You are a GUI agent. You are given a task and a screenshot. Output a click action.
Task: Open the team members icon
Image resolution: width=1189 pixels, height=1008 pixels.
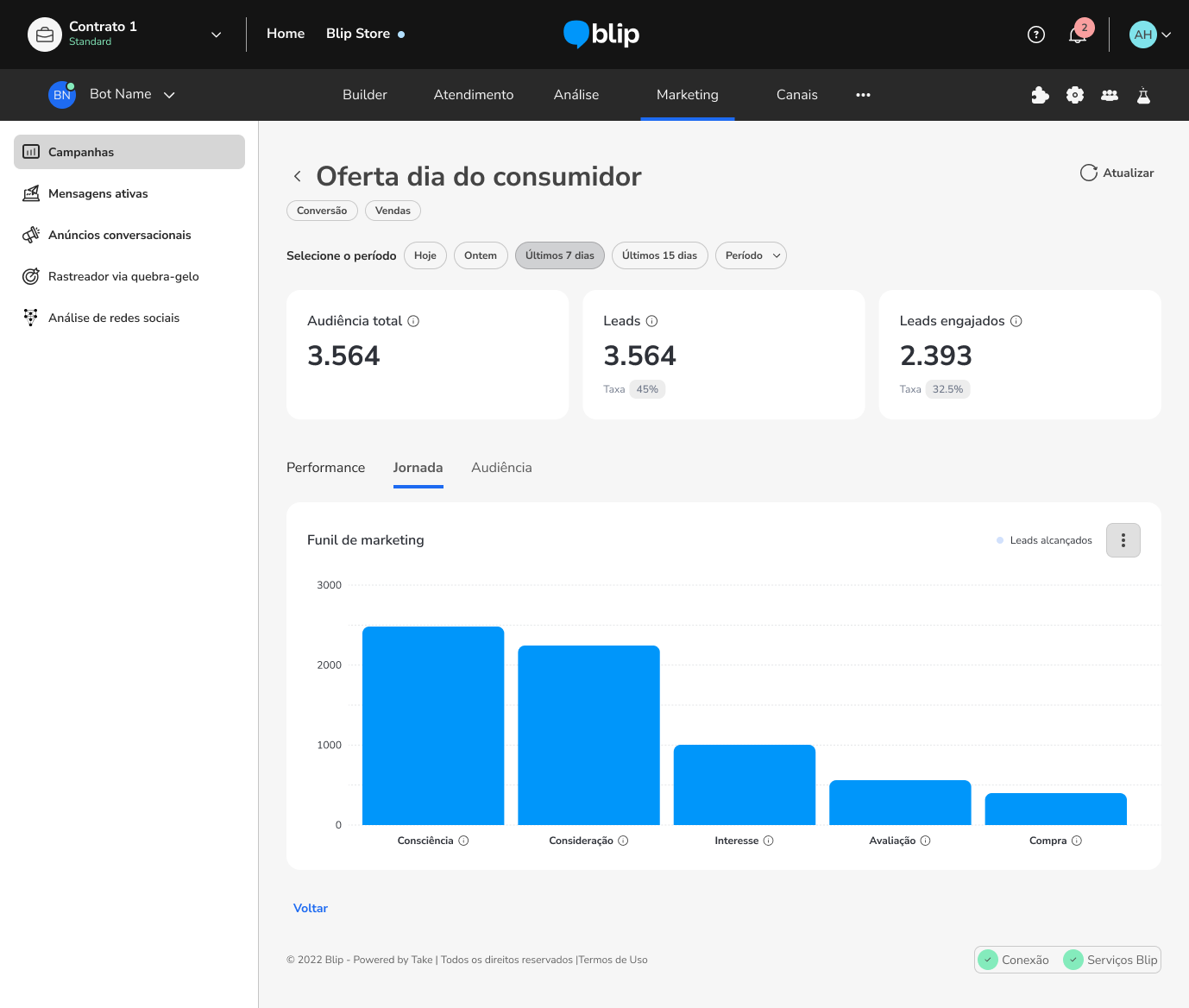click(1110, 95)
